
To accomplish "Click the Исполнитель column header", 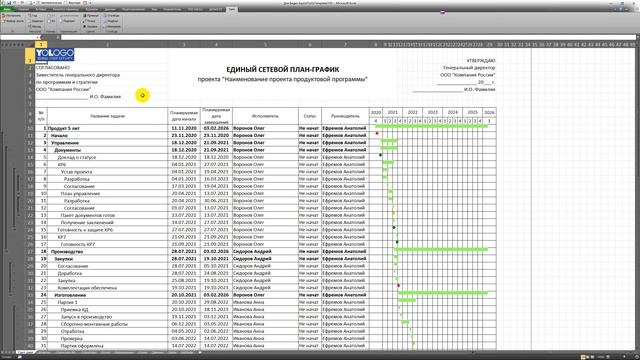I will (265, 116).
